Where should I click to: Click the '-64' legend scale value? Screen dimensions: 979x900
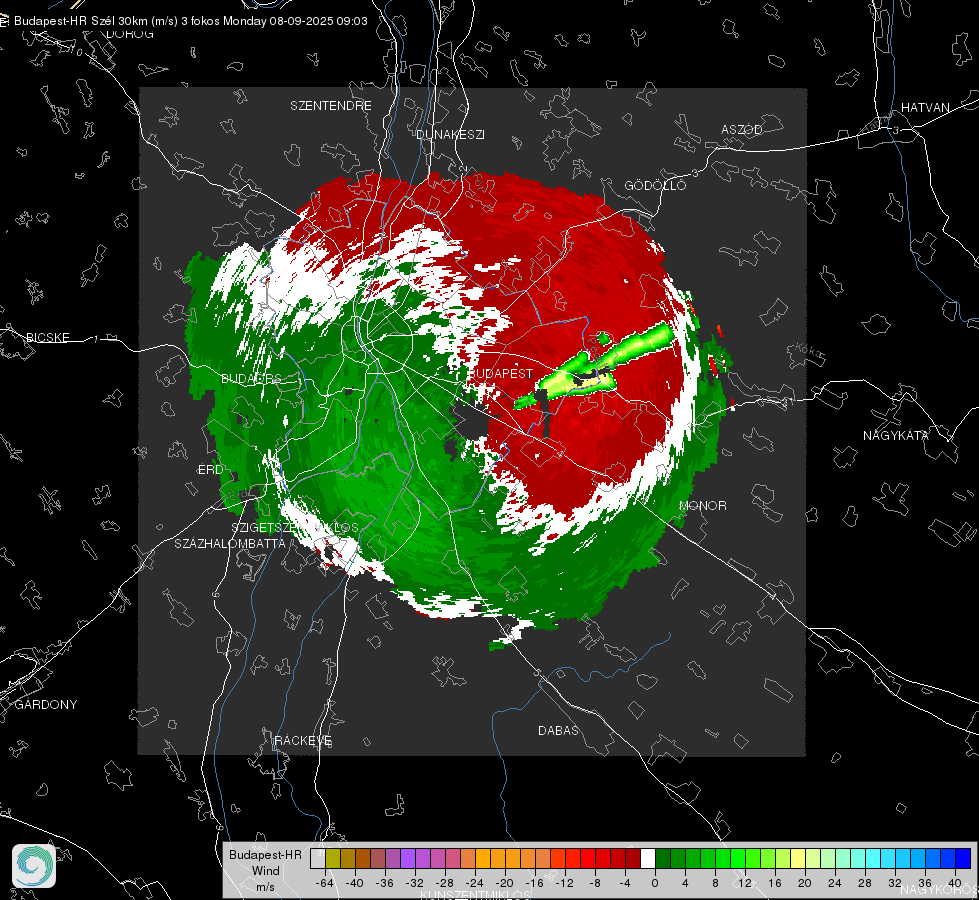[325, 883]
